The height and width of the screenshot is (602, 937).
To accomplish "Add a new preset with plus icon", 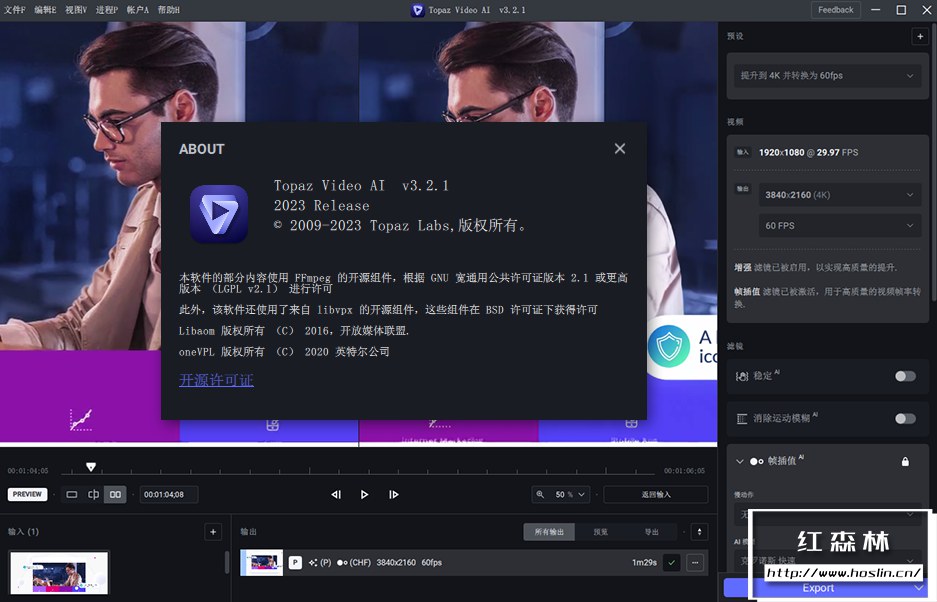I will 920,36.
